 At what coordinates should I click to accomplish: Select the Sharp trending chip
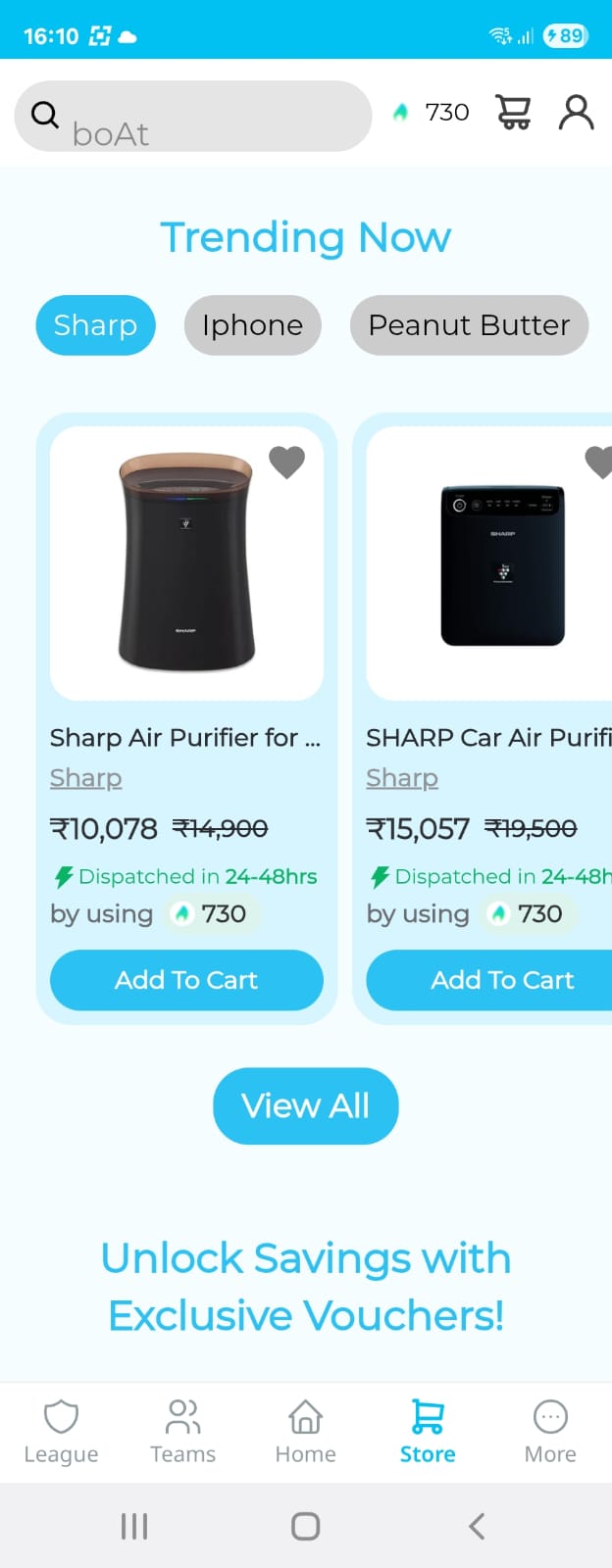click(96, 325)
